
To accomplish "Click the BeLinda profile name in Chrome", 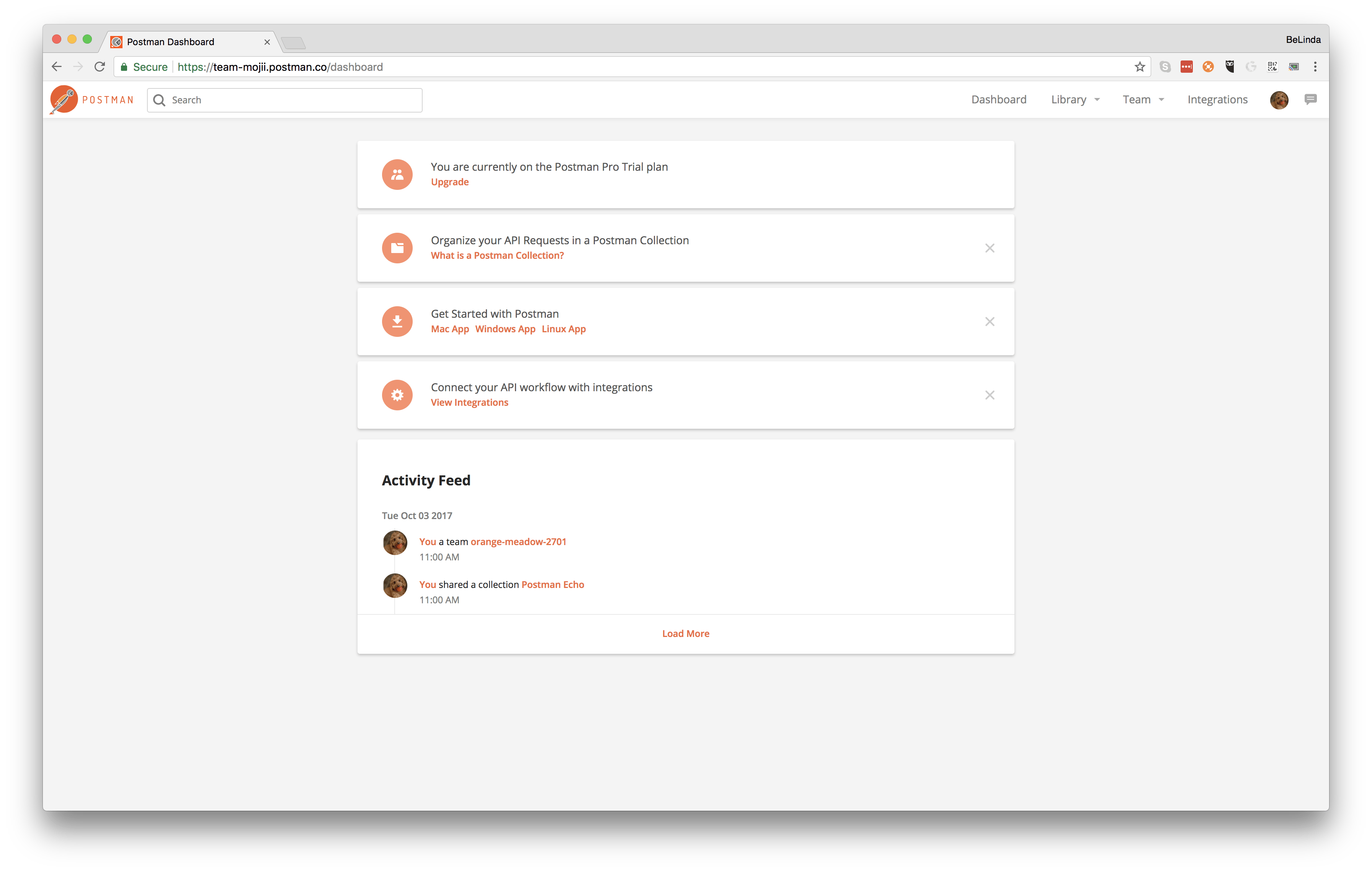I will [1302, 39].
